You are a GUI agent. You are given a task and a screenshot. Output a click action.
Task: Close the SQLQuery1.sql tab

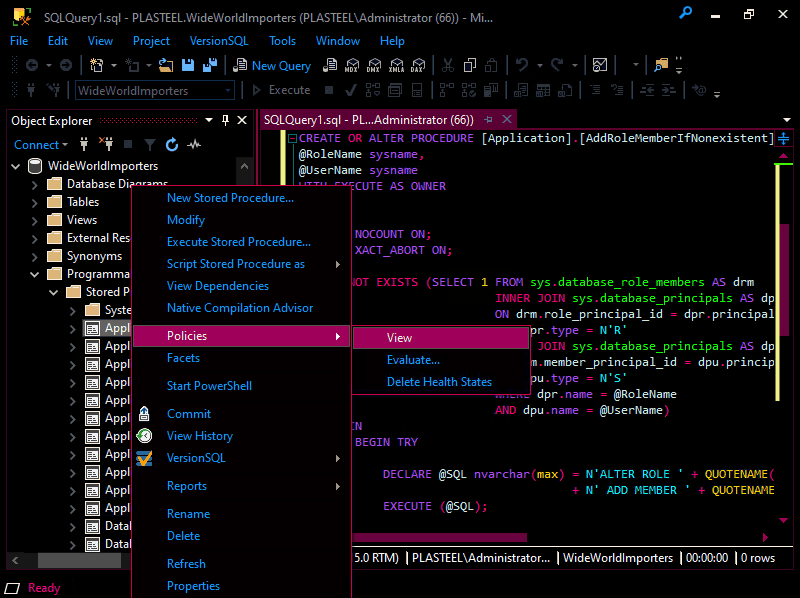tap(507, 119)
